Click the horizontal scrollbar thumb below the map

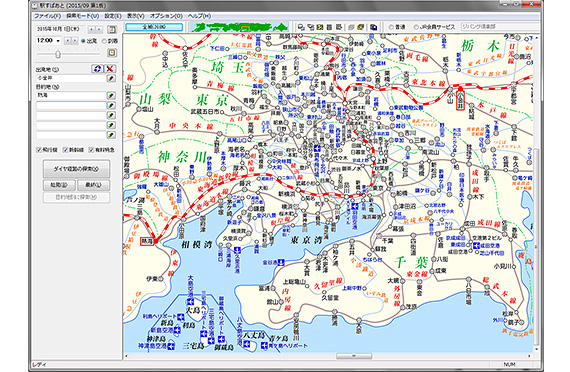pyautogui.click(x=354, y=356)
